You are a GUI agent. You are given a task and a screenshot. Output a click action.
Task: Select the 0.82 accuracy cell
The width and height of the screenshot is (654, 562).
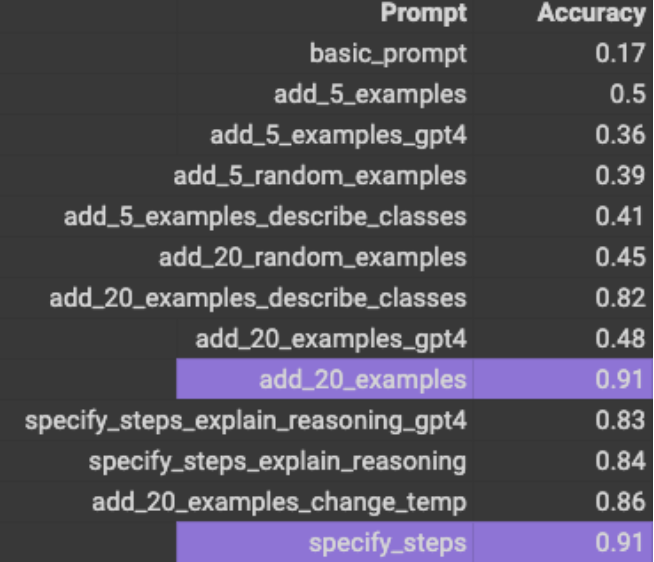click(620, 298)
